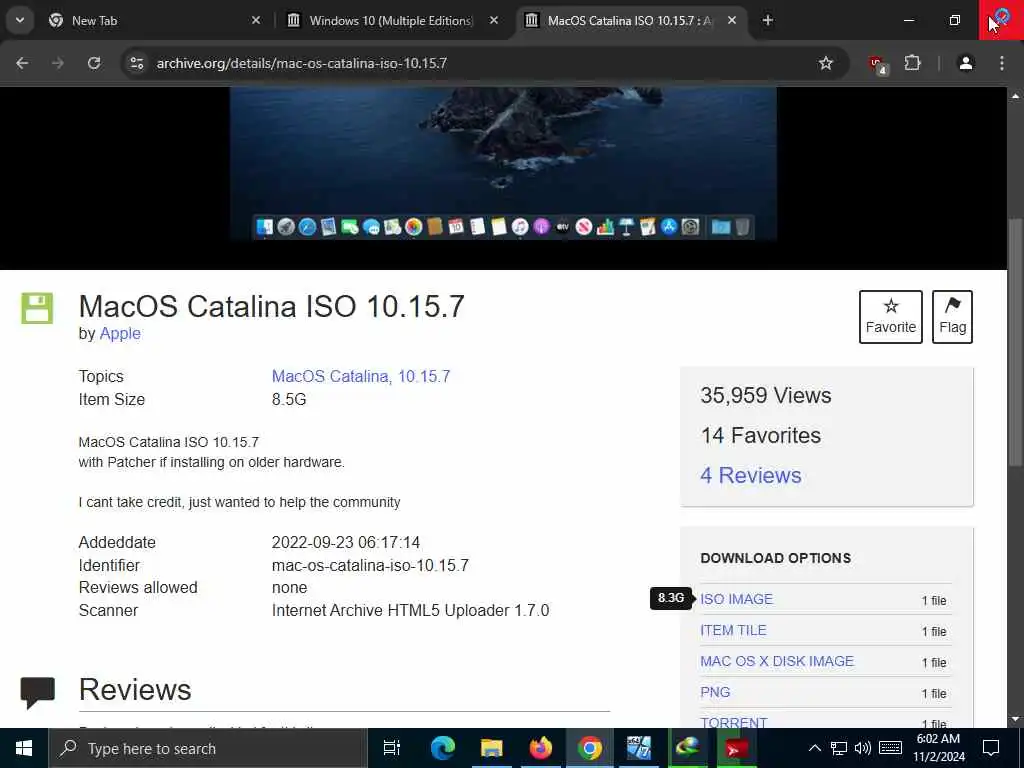Download the ITEM TILE option
Screen dimensions: 1024x768
click(733, 630)
